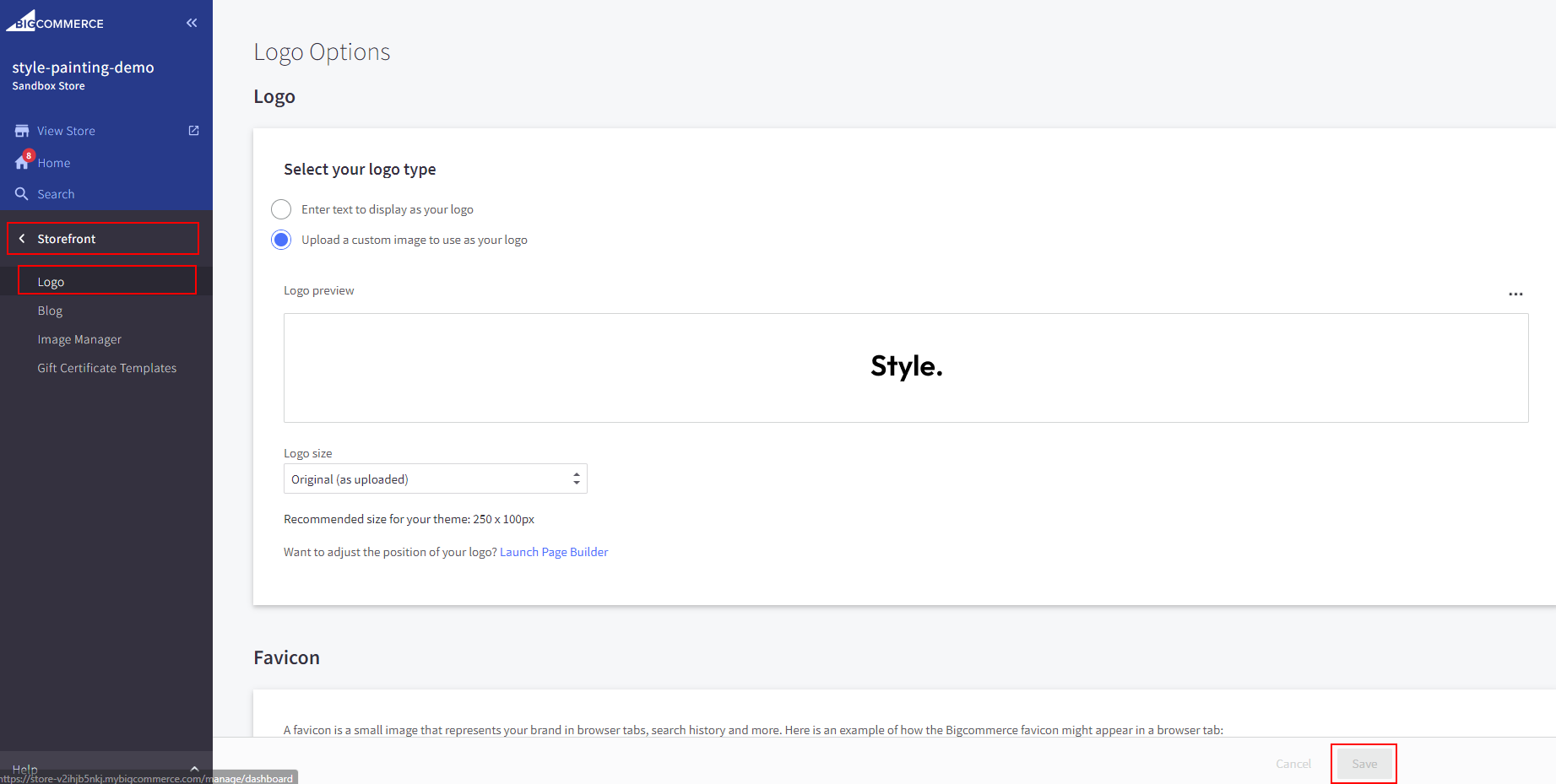Click the Home icon with notification badge
Viewport: 1556px width, 784px height.
[x=23, y=162]
